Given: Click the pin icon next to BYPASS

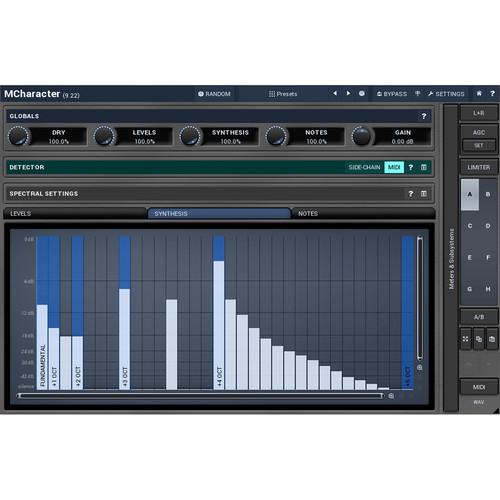Looking at the screenshot, I should [x=417, y=94].
